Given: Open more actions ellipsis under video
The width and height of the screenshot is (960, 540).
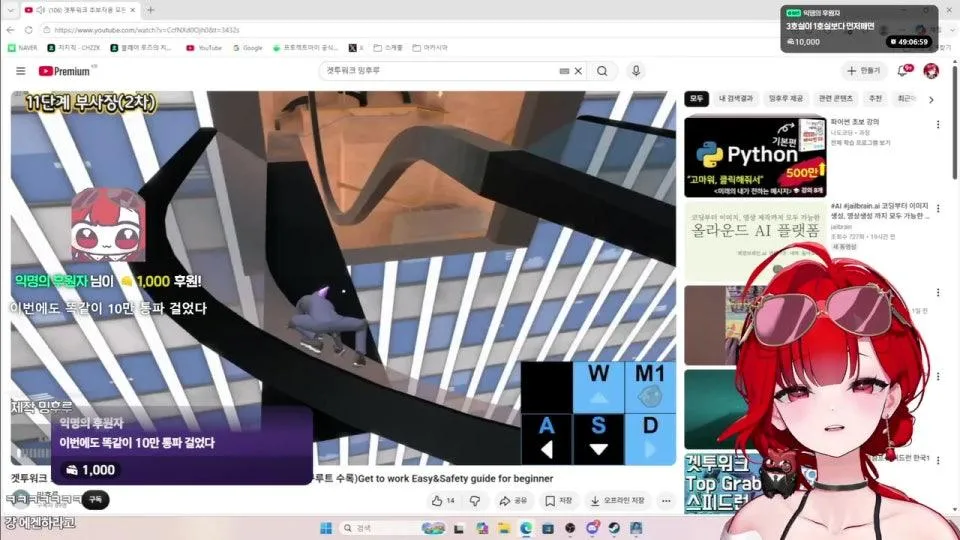Looking at the screenshot, I should [x=666, y=501].
